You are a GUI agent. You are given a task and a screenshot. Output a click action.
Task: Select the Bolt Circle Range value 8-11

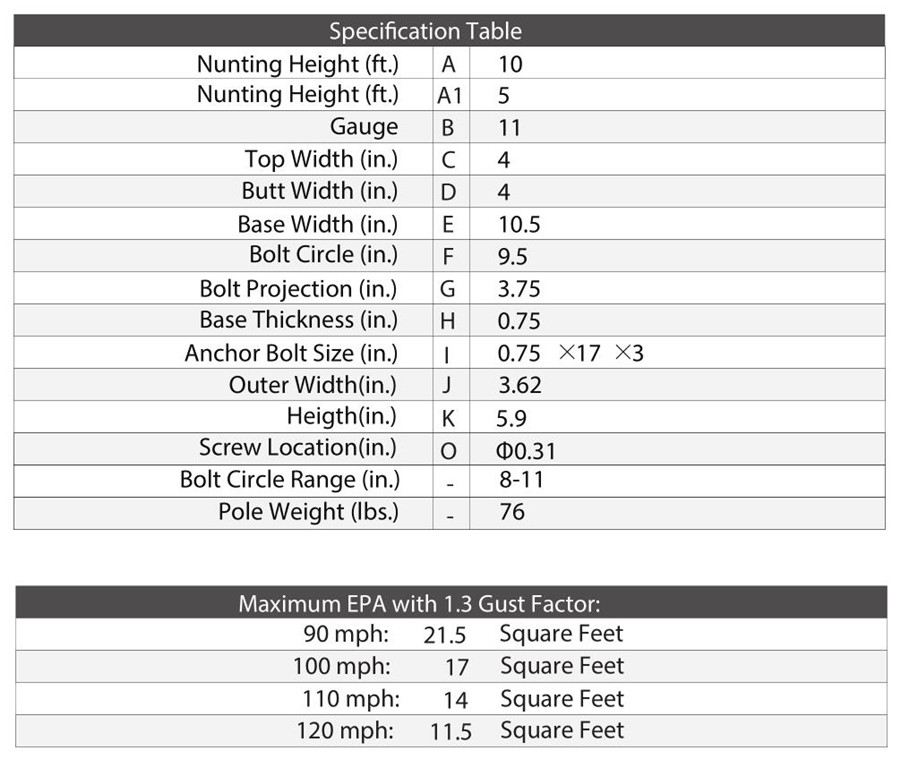[x=521, y=480]
